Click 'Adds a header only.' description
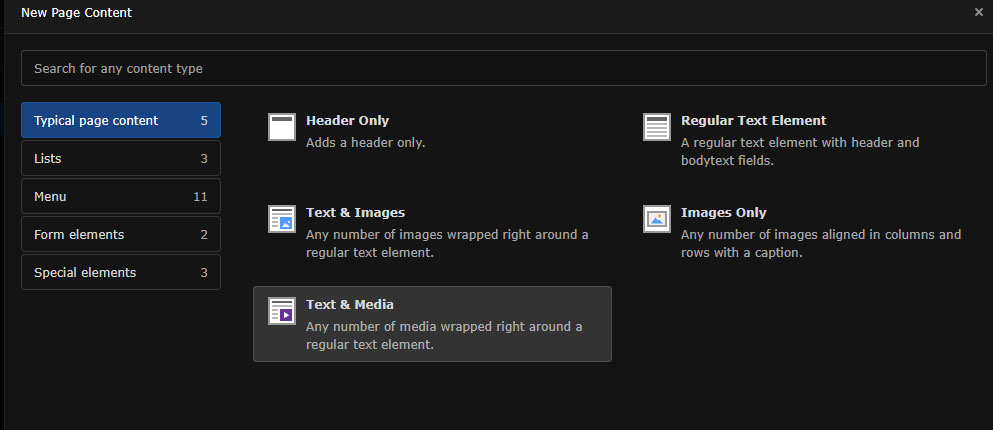The image size is (993, 430). pyautogui.click(x=365, y=142)
